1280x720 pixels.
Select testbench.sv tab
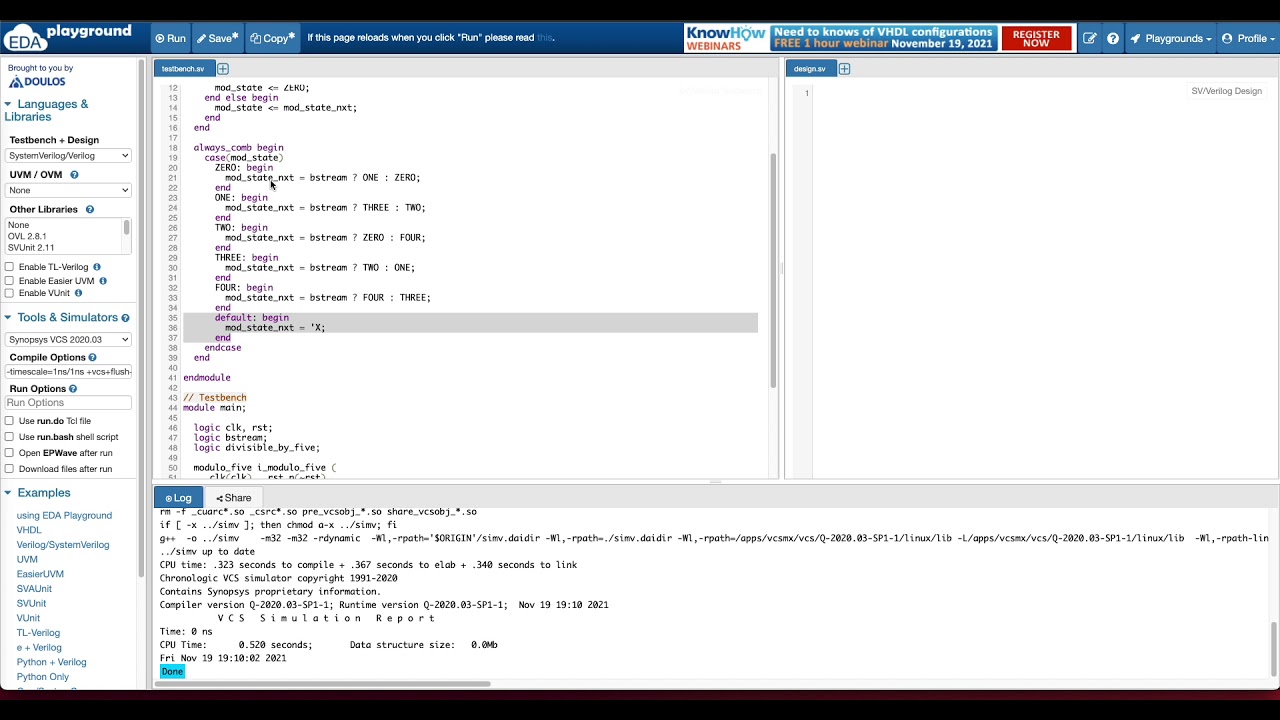tap(183, 69)
